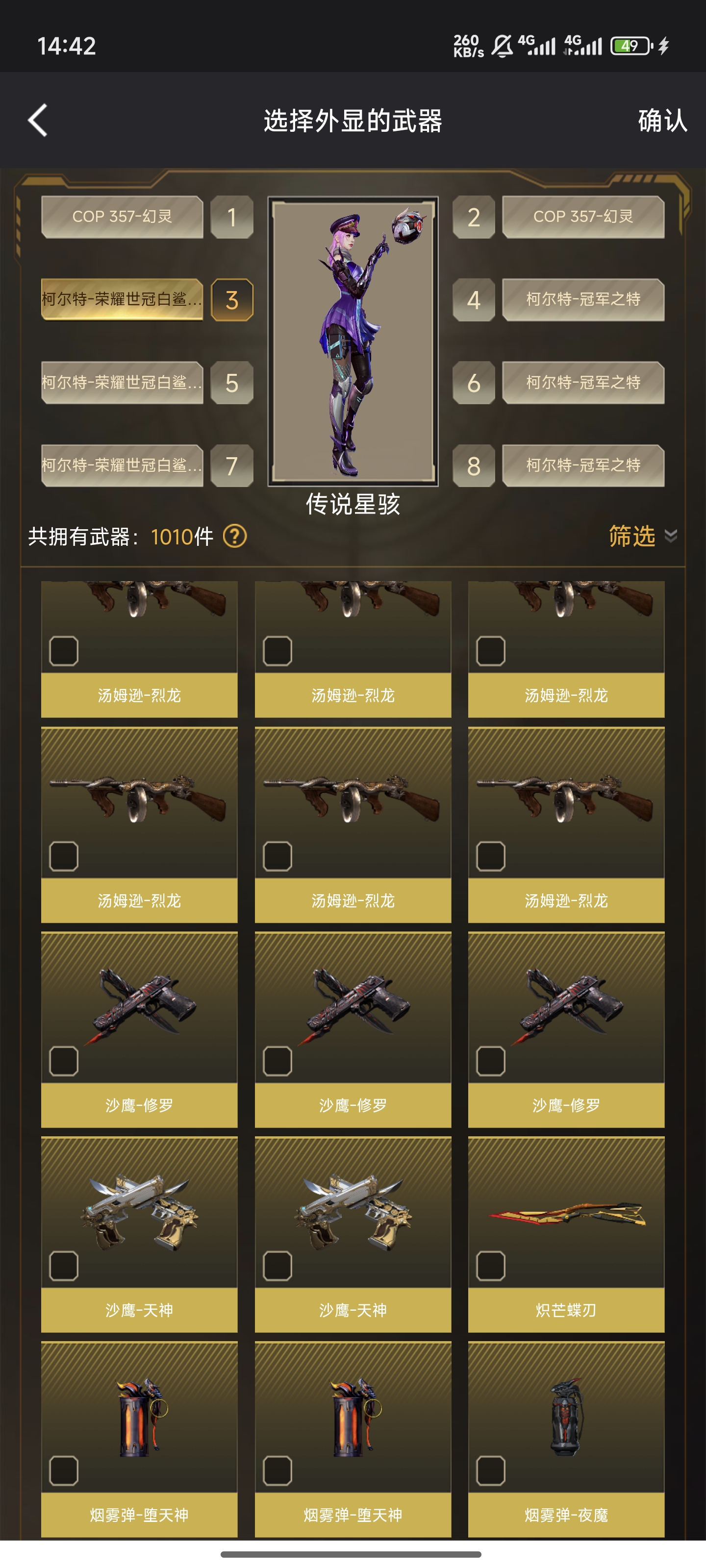Viewport: 706px width, 1568px height.
Task: Tap the second 沙鹰-天神 dual pistols image
Action: 353,1211
